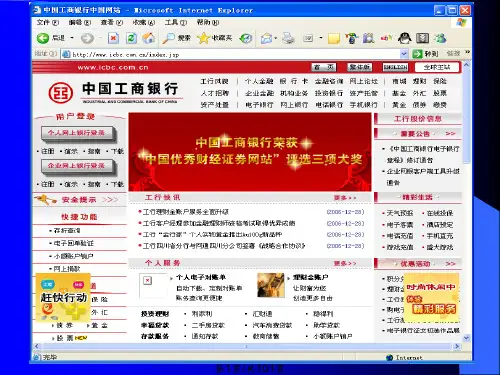Screen dimensions: 500x375
Task: Click the red award banner image
Action: click(250, 152)
